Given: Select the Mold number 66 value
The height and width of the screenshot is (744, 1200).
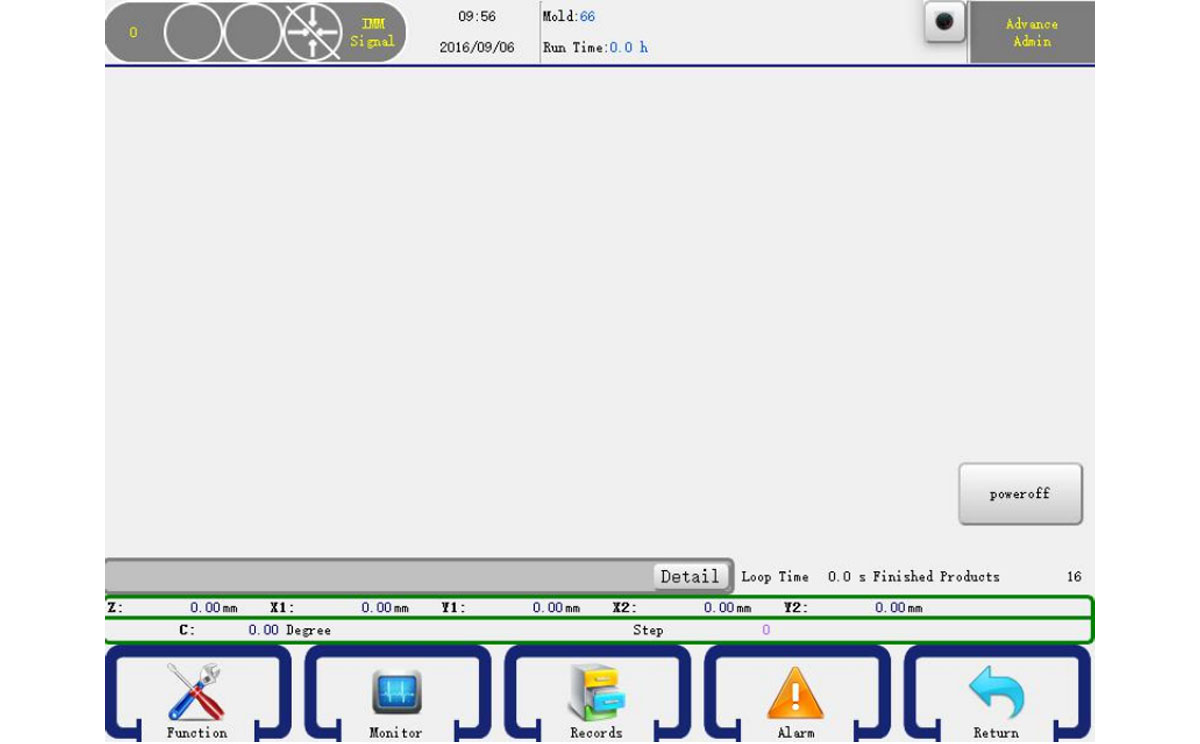Looking at the screenshot, I should pyautogui.click(x=587, y=17).
